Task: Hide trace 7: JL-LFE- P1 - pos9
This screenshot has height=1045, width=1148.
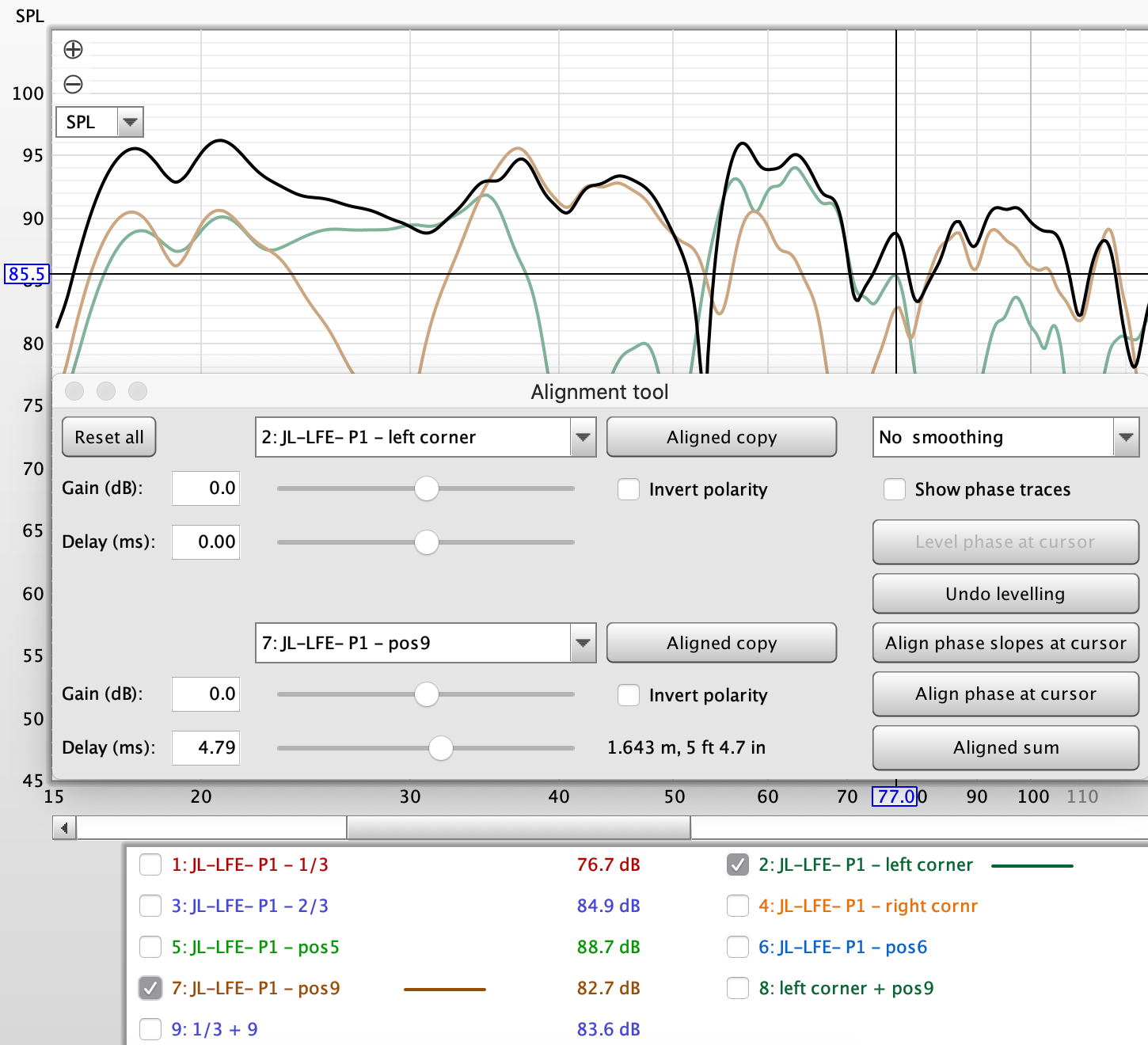Action: (150, 988)
